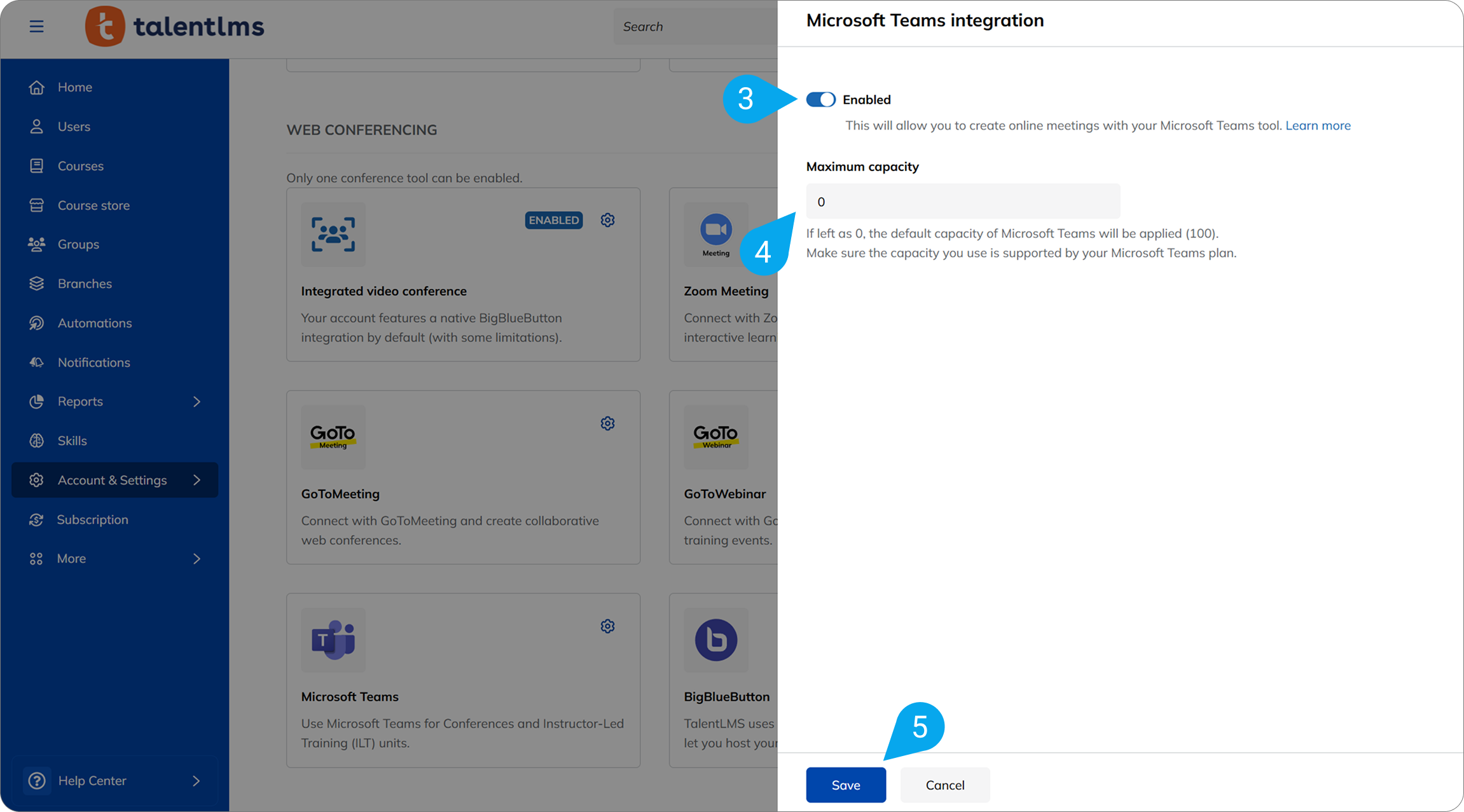Follow the Learn more link
This screenshot has width=1464, height=812.
(x=1318, y=126)
